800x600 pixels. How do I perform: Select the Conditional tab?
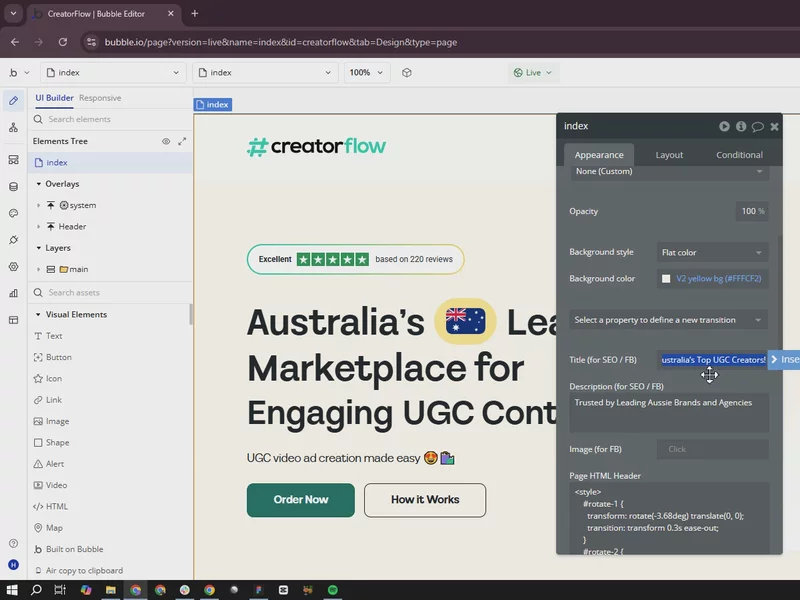point(739,155)
